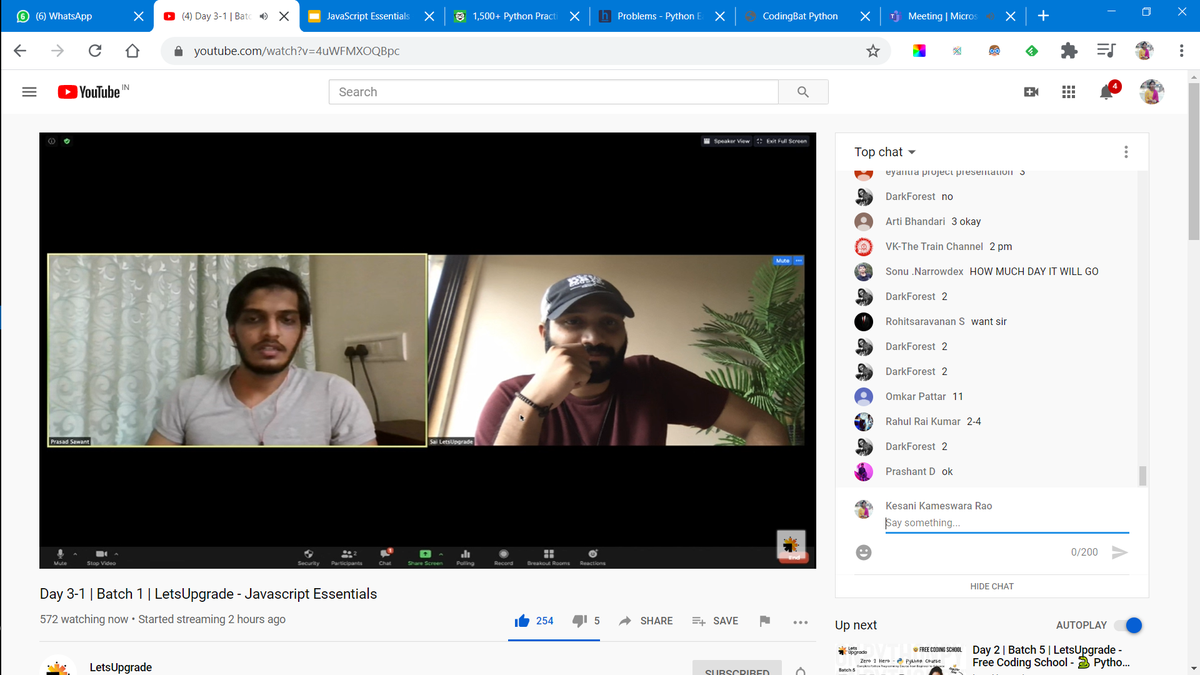
Task: Close the CodingBat Python tab
Action: (x=864, y=16)
